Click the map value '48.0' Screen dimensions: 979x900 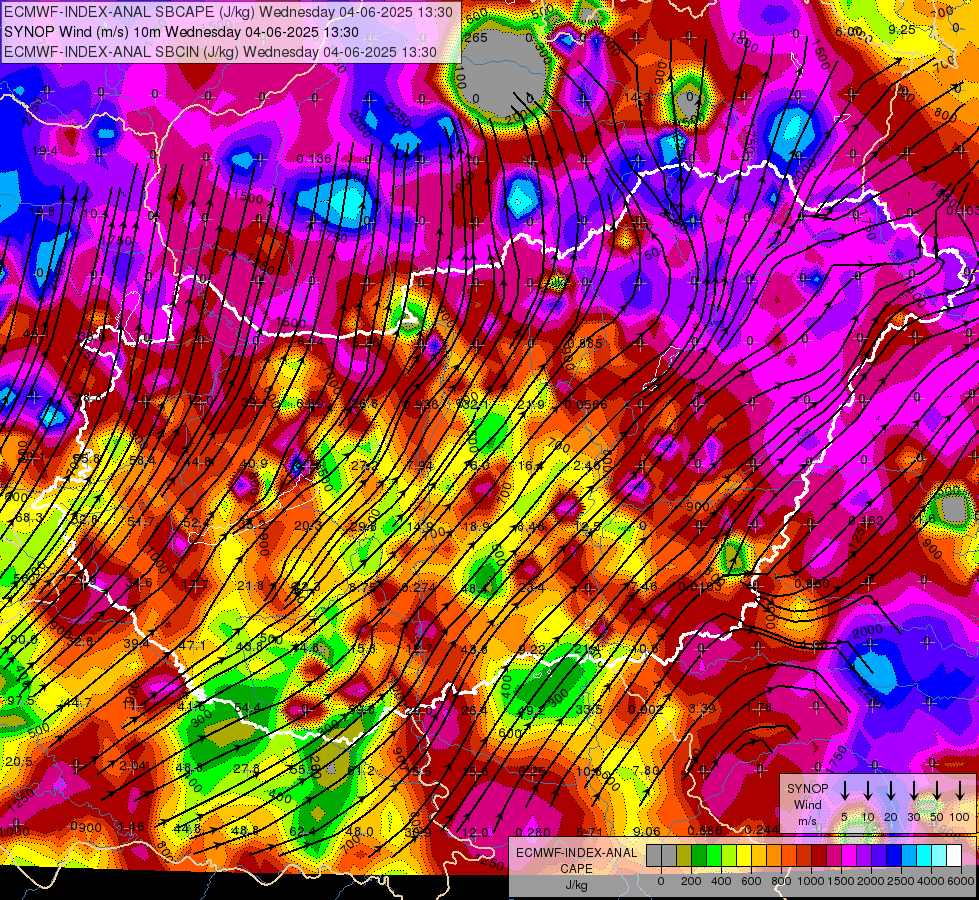click(359, 831)
